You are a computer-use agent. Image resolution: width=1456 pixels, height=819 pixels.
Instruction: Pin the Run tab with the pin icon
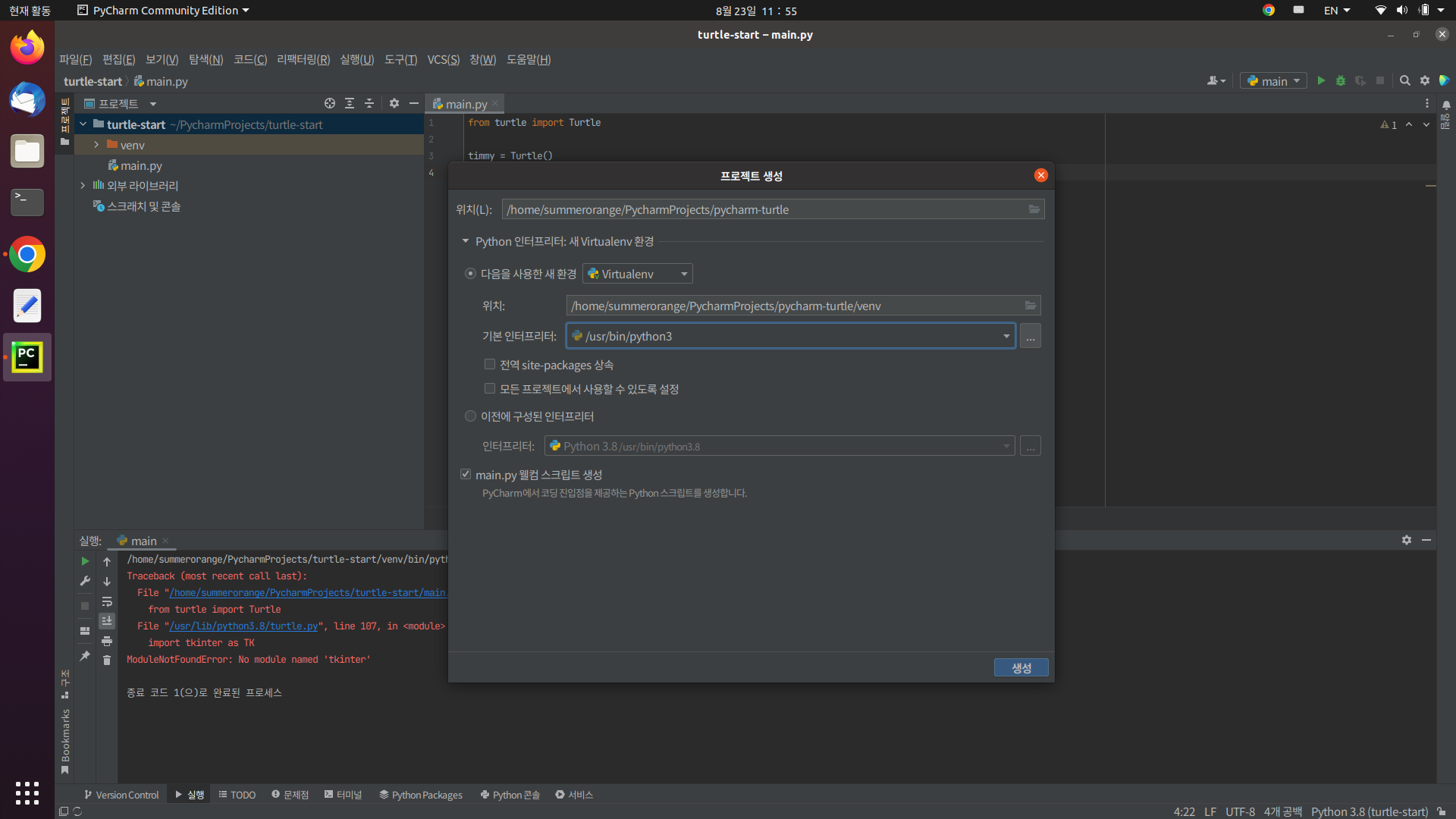click(85, 656)
